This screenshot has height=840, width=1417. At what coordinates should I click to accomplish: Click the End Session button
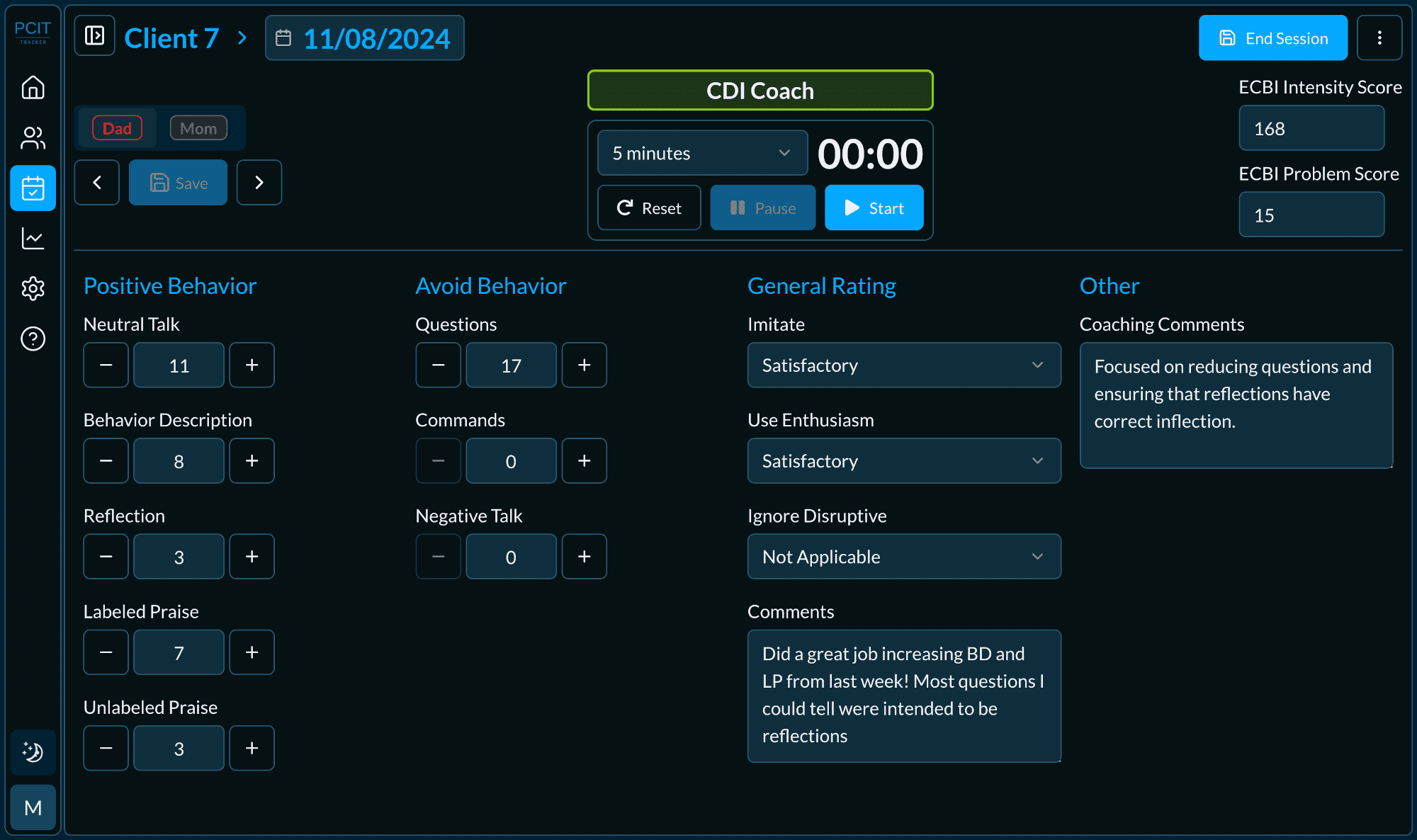1273,38
